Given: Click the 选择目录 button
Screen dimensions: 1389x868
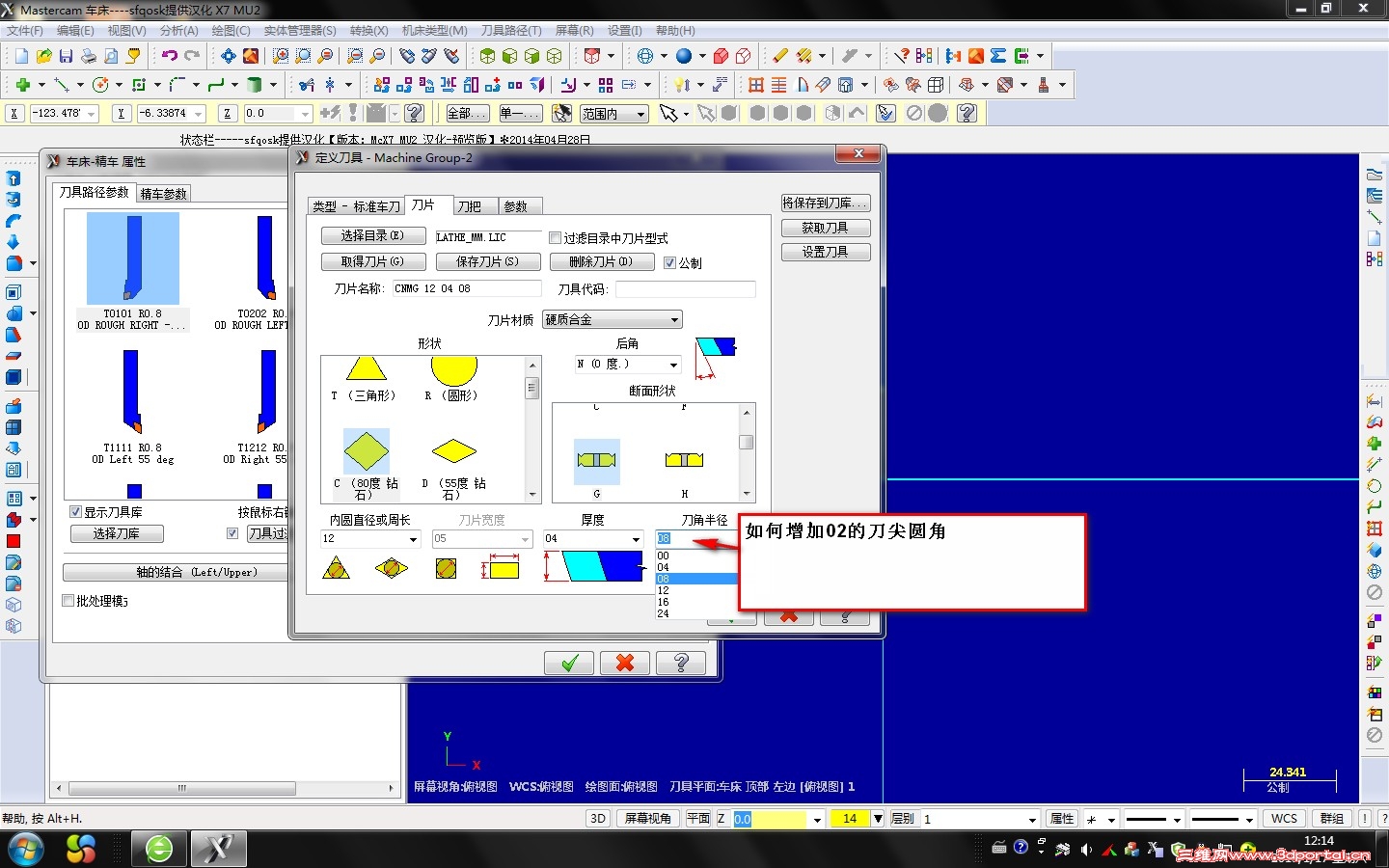Looking at the screenshot, I should click(x=372, y=236).
